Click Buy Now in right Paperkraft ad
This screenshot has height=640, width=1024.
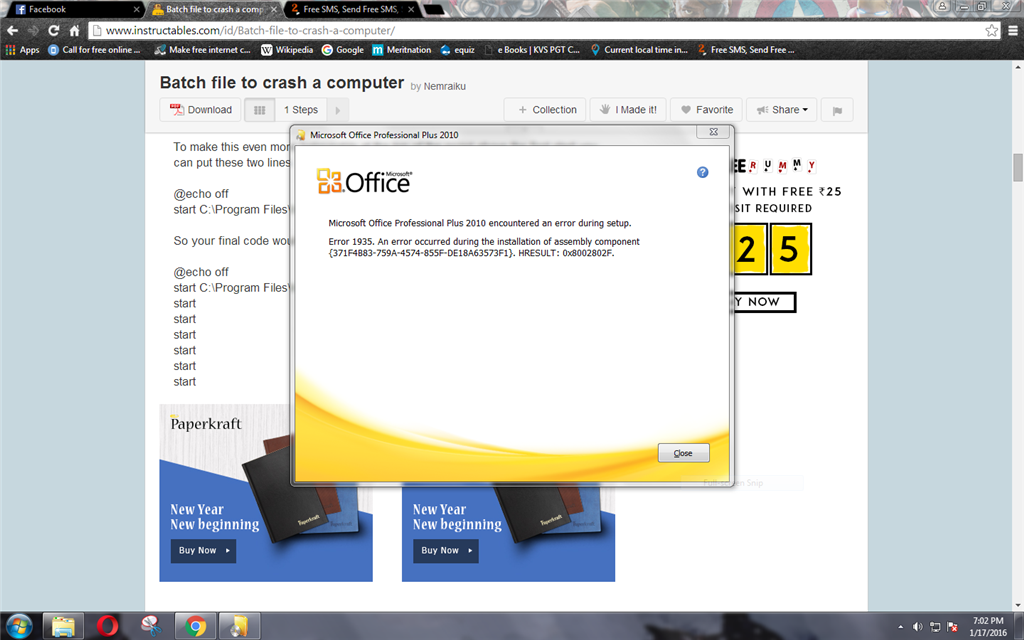[x=445, y=551]
